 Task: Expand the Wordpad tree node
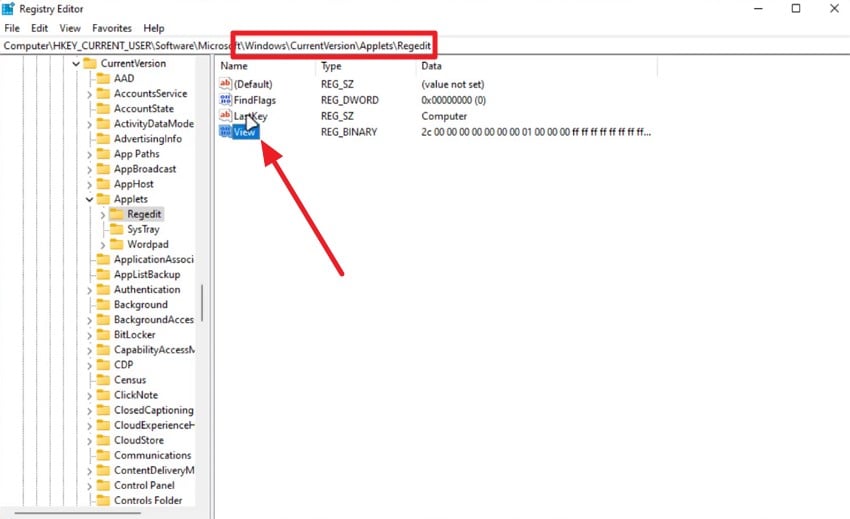pyautogui.click(x=102, y=245)
